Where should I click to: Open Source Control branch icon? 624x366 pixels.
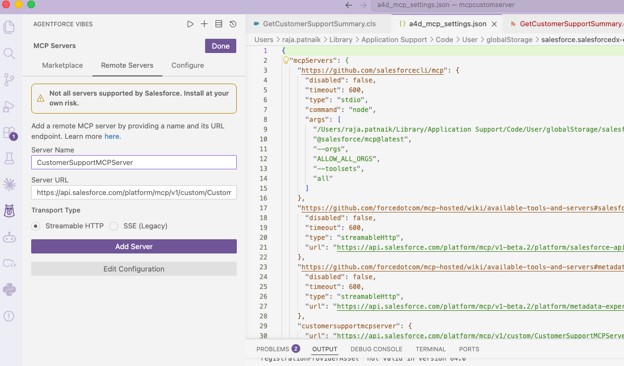[9, 80]
